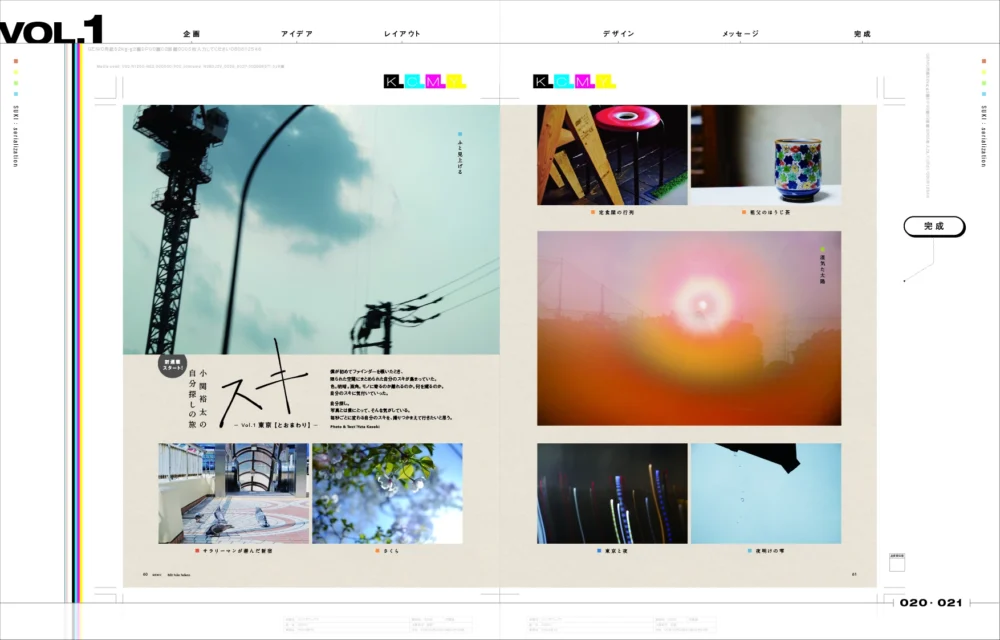Toggle the marker beside 祖父のほうじ茶 caption
Viewport: 1000px width, 640px height.
tap(743, 212)
